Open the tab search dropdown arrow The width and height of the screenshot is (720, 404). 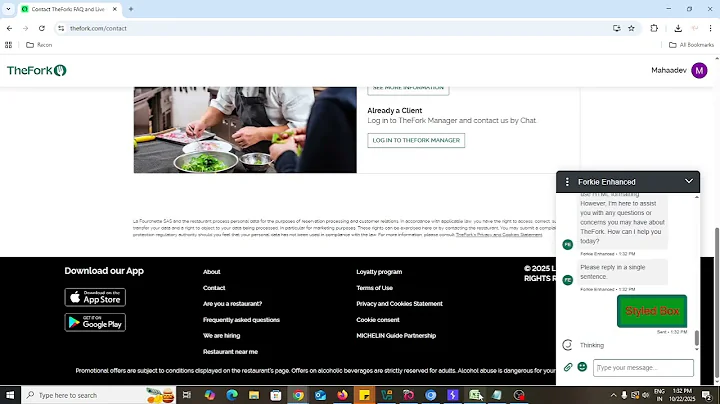(x=8, y=9)
